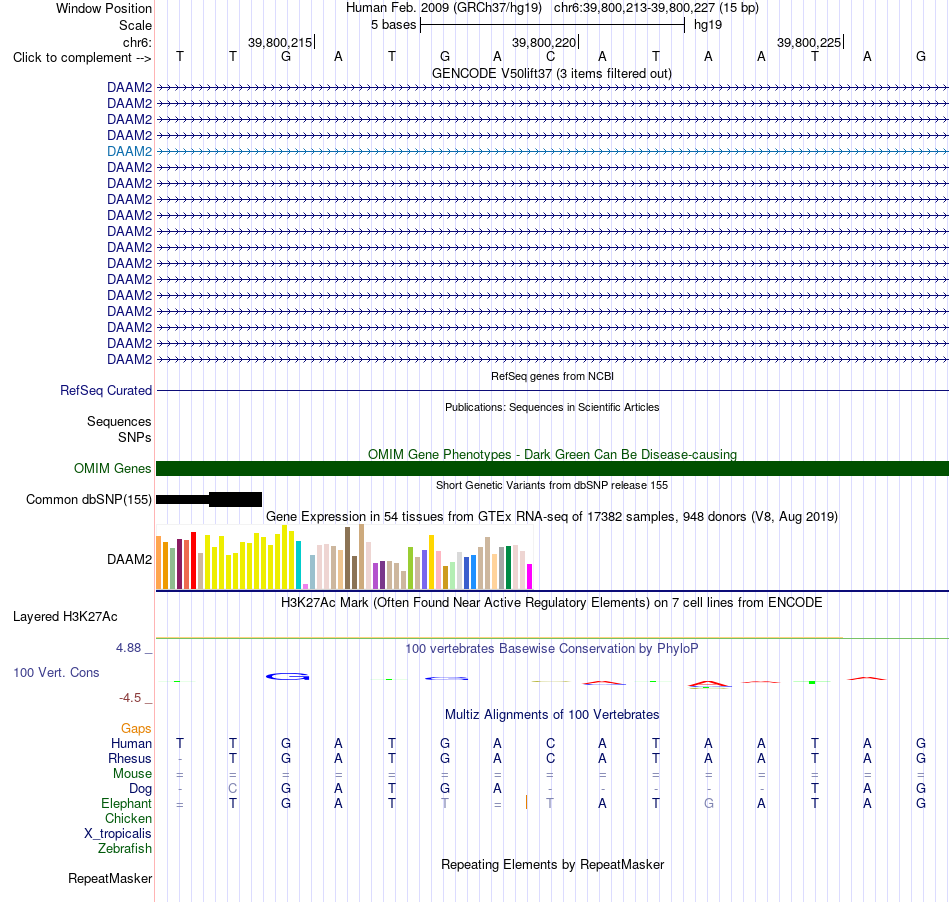
Task: Click the red bar in the GTEx chart
Action: (193, 560)
